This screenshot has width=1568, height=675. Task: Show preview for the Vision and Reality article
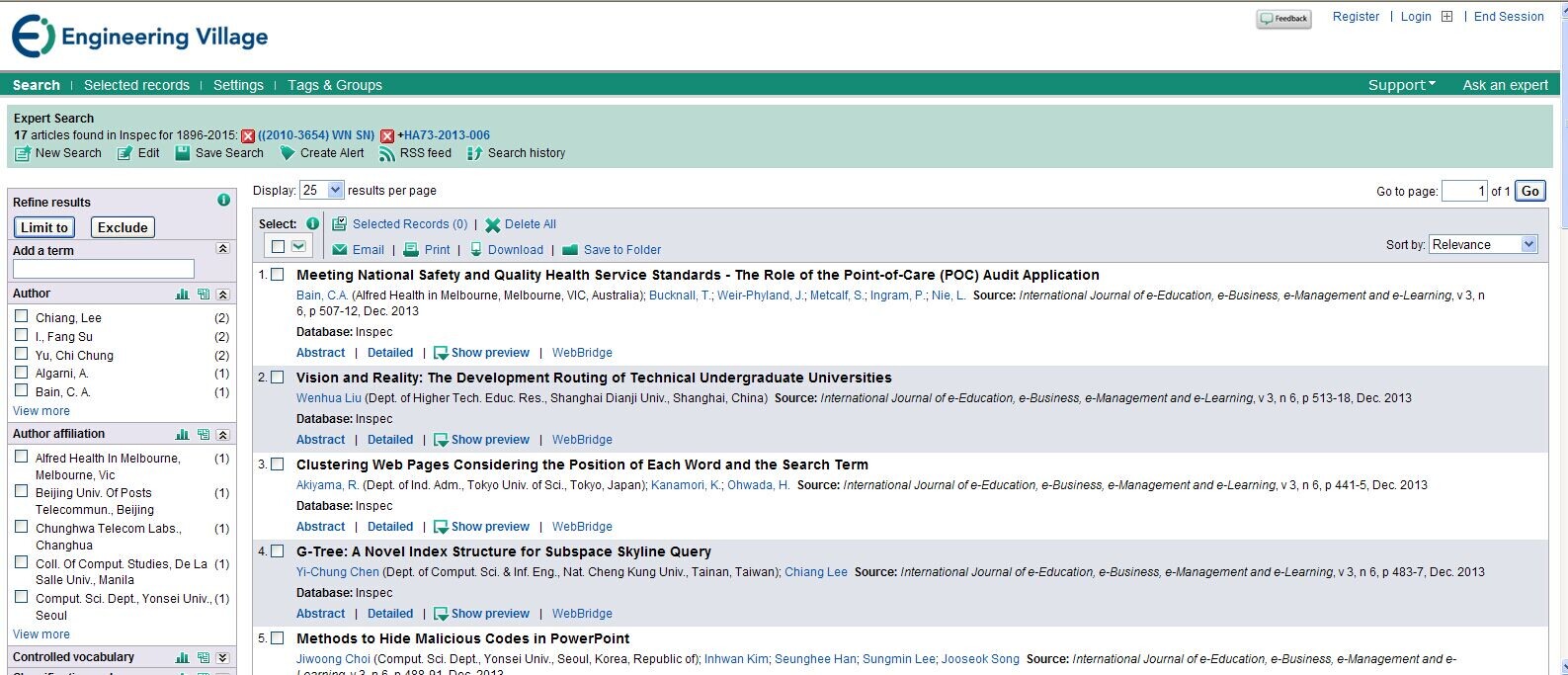pyautogui.click(x=481, y=440)
